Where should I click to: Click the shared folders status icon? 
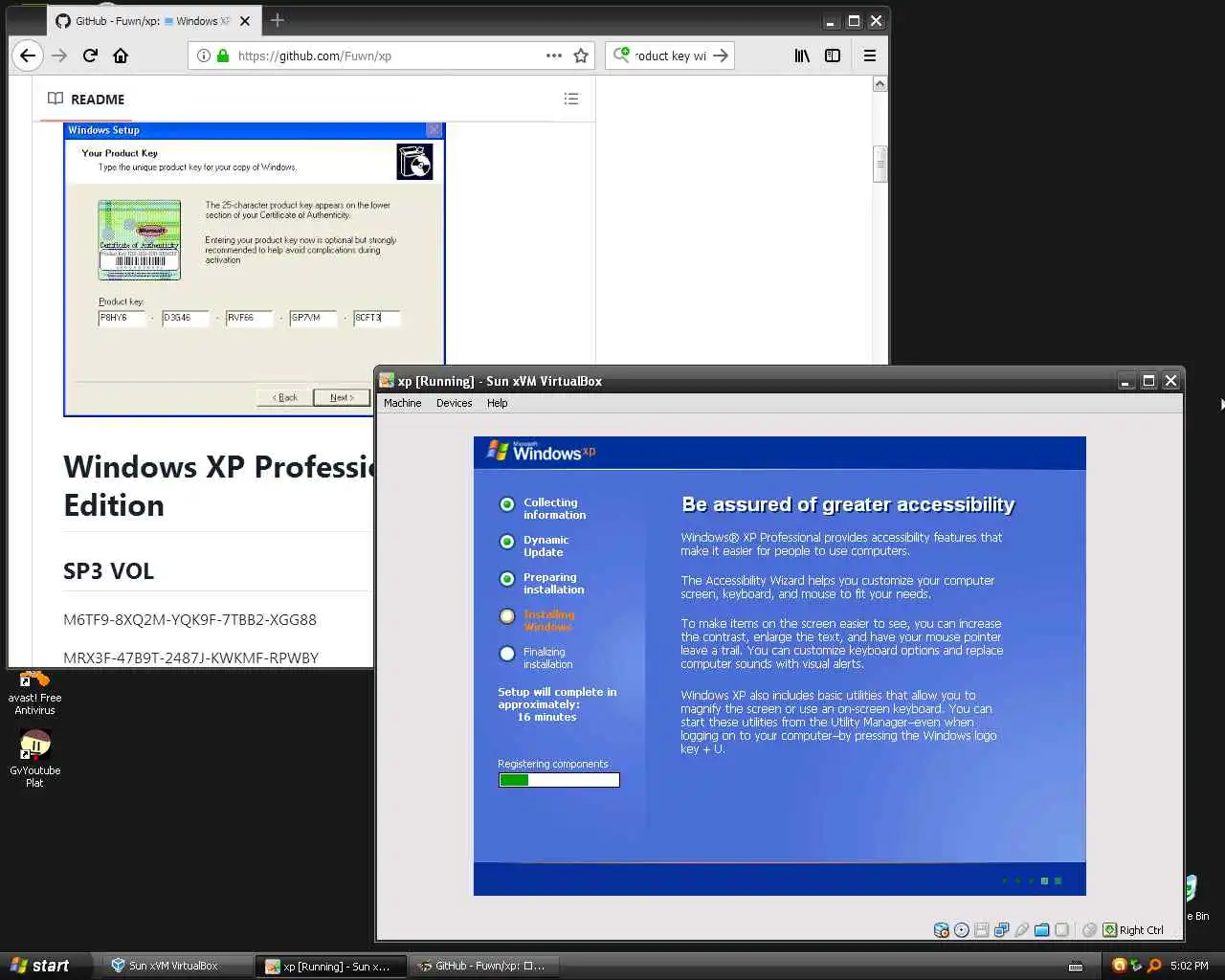point(1042,929)
